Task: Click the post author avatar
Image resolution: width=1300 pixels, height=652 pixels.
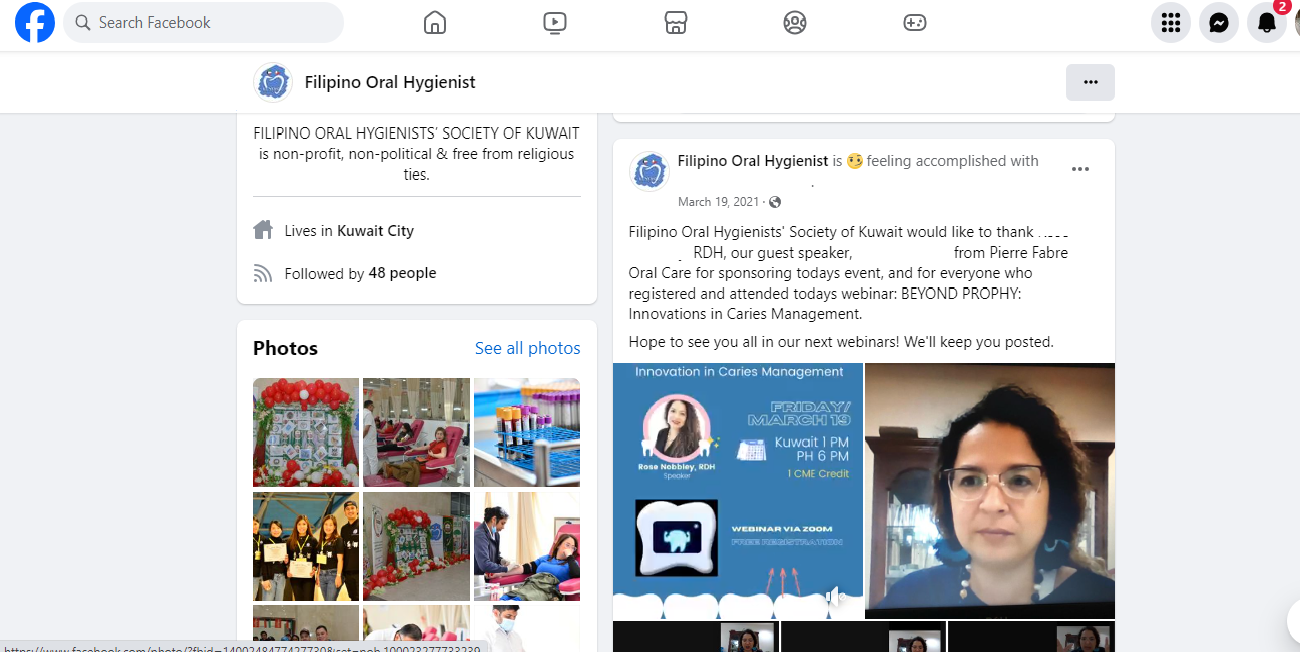Action: point(649,171)
